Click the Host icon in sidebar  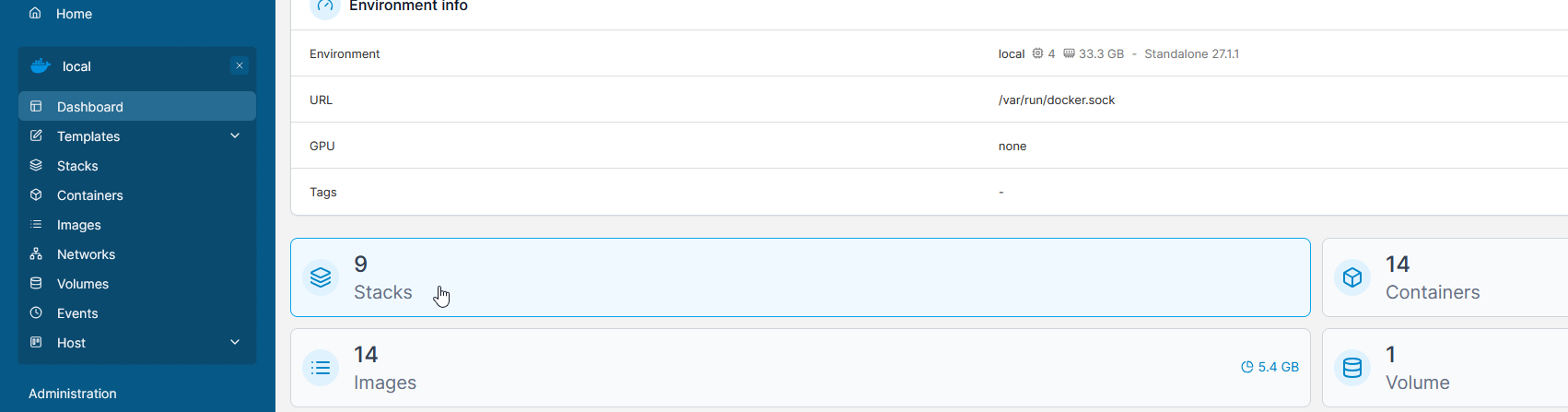click(36, 342)
